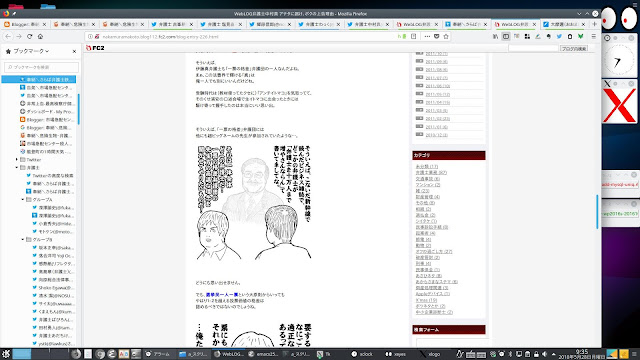Image resolution: width=640 pixels, height=360 pixels.
Task: Open the 交通事故 category link
Action: click(427, 179)
